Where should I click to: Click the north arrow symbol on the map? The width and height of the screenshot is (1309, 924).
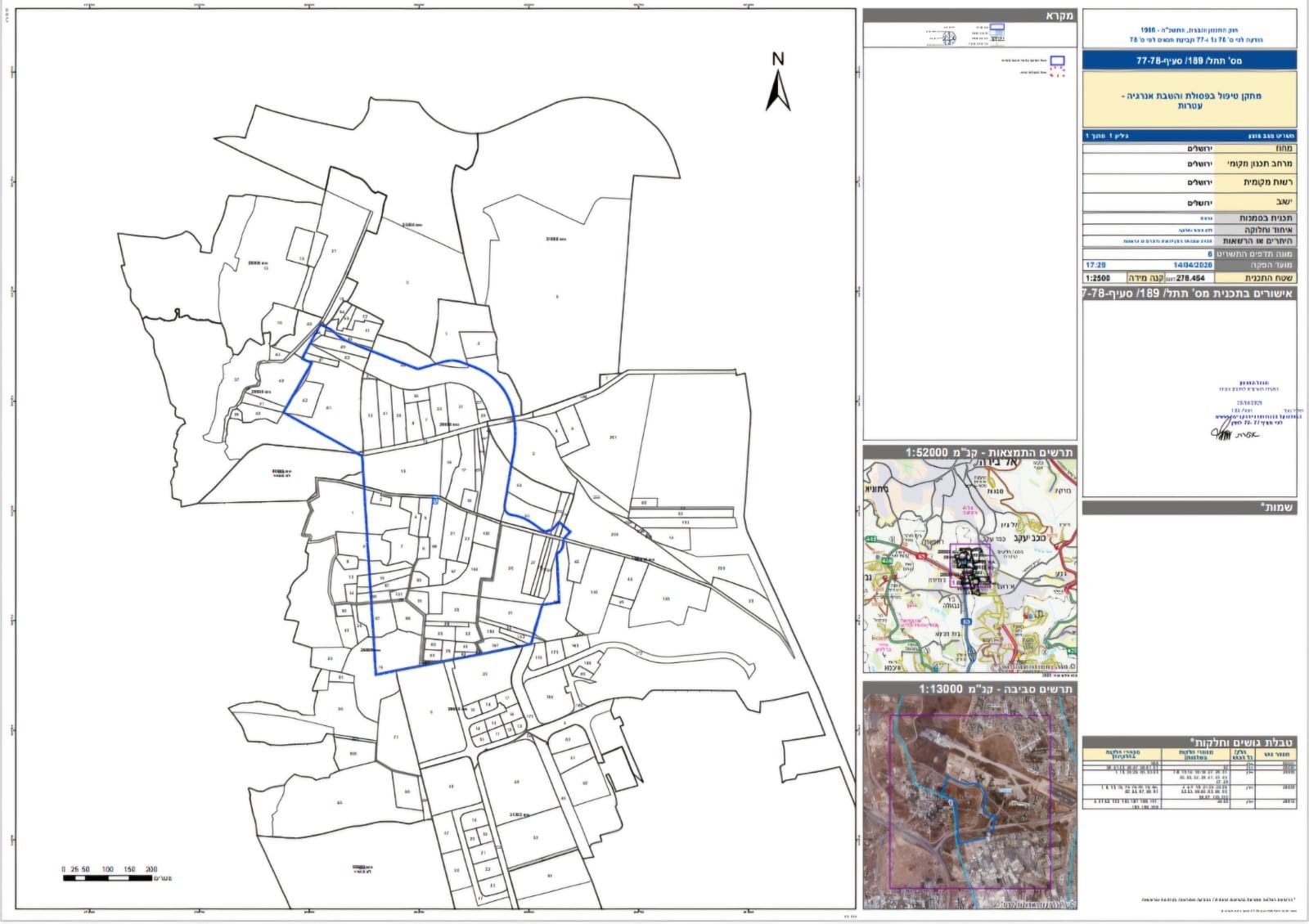coord(777,82)
